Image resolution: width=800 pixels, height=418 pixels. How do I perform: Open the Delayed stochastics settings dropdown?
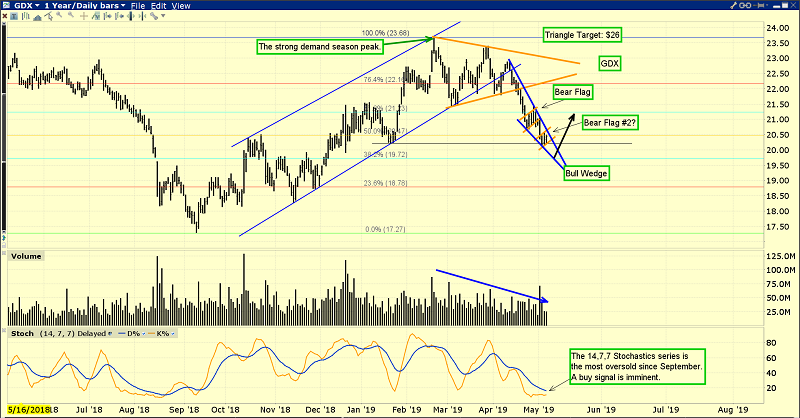pos(110,334)
